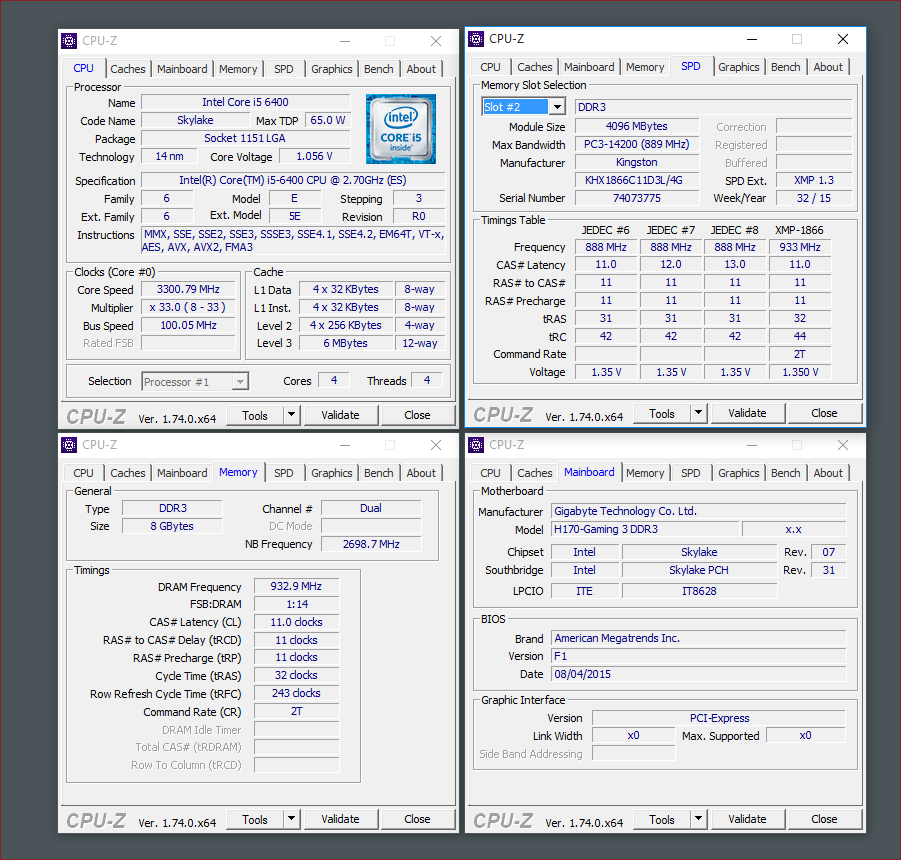Click the Core Speed value '3300.79 MHz'
Viewport: 901px width, 860px height.
(x=188, y=290)
